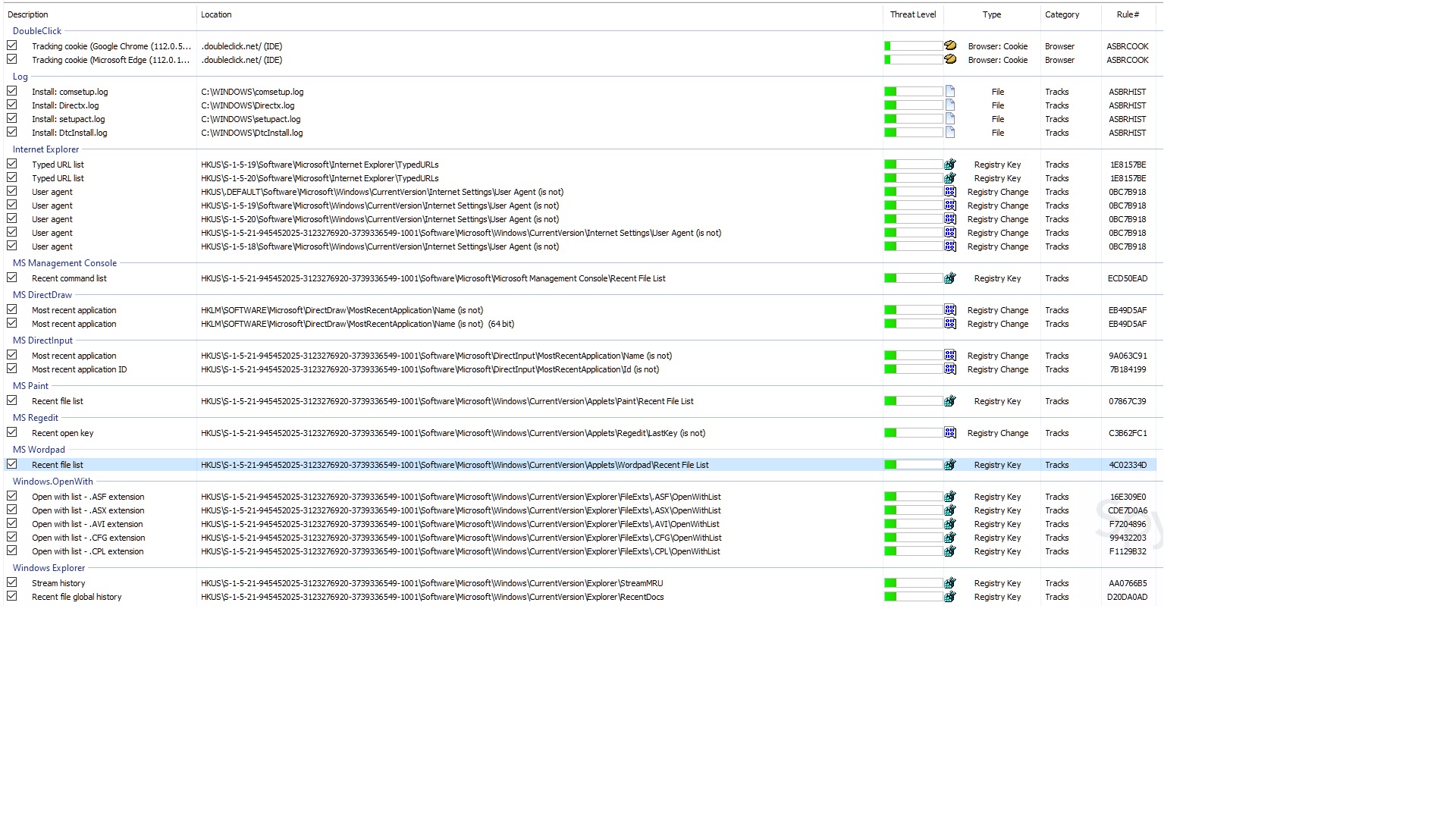
Task: Click cookie icon for Google Chrome tracking cookie
Action: [949, 46]
